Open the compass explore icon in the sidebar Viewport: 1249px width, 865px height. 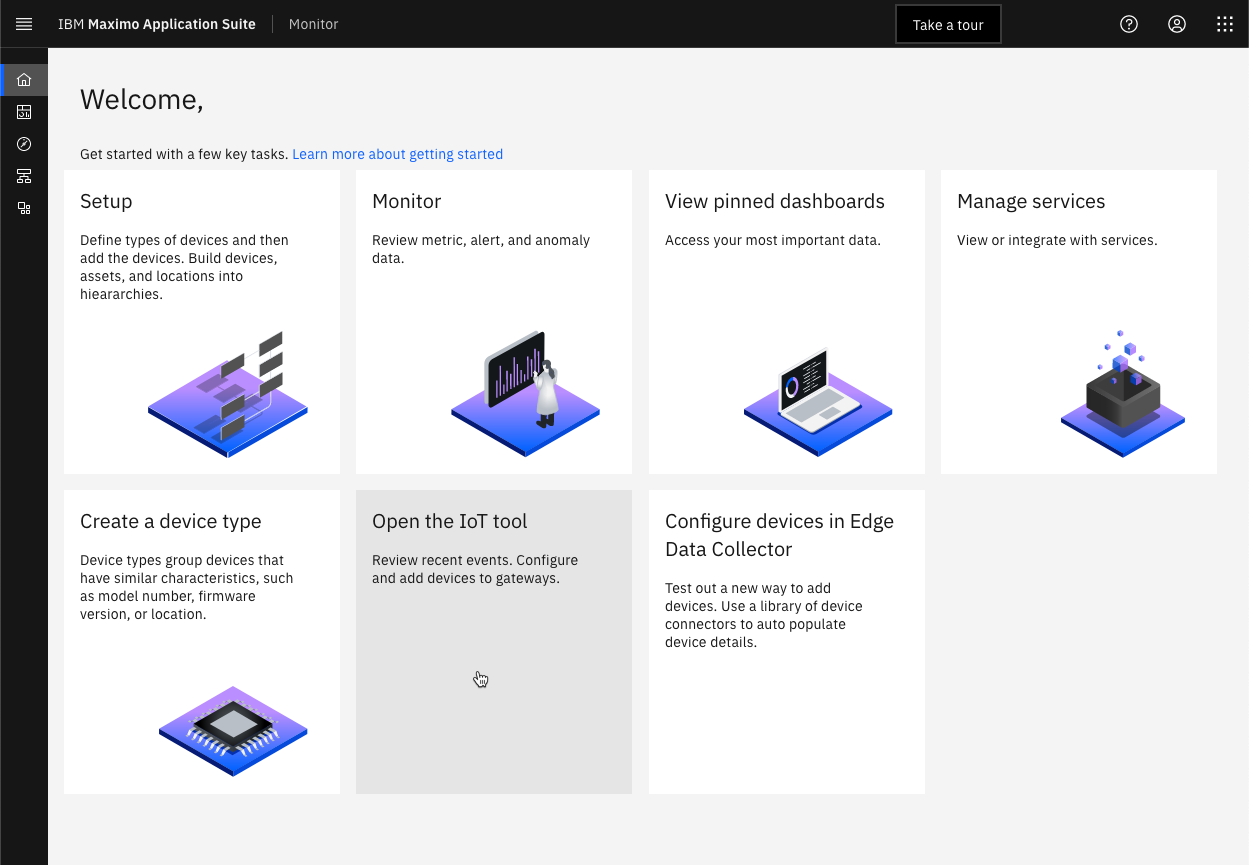tap(24, 144)
